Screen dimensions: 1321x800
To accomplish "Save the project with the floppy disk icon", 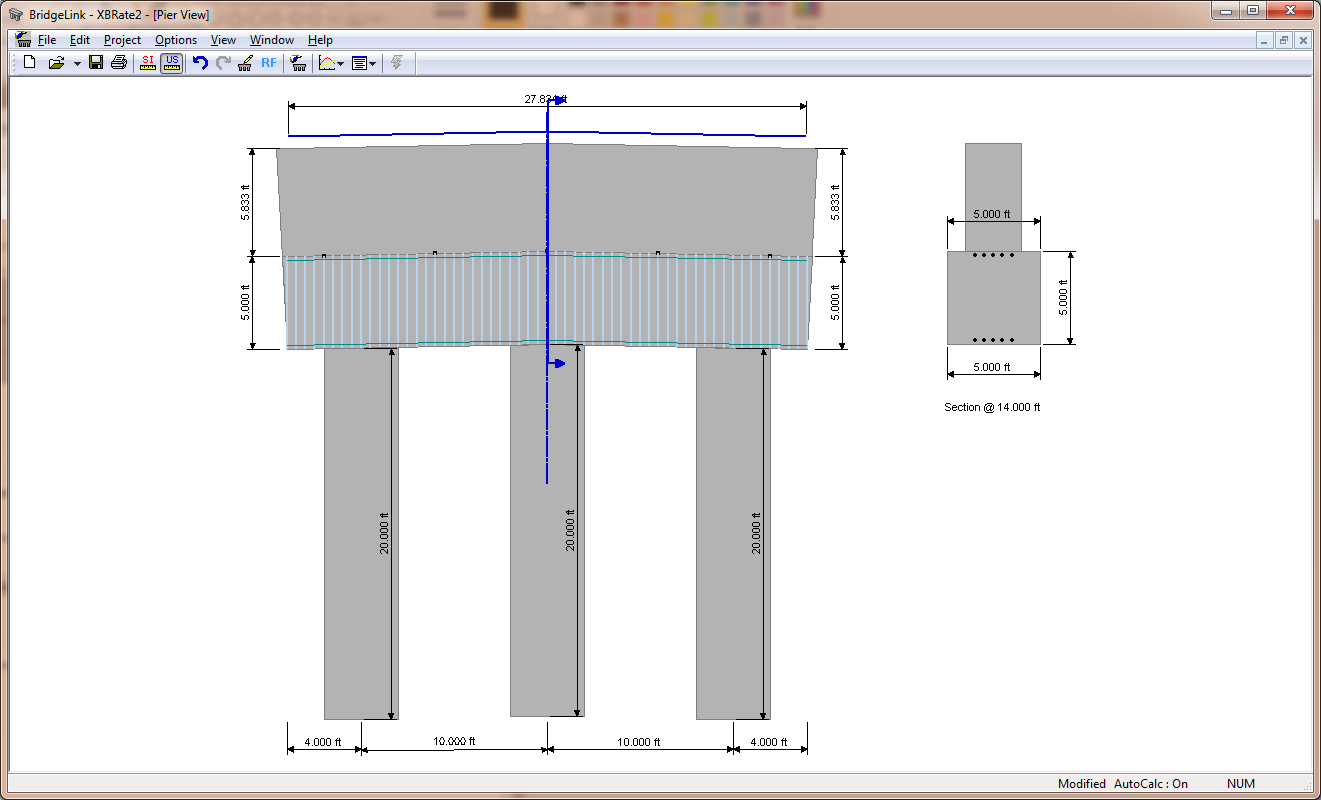I will tap(96, 63).
